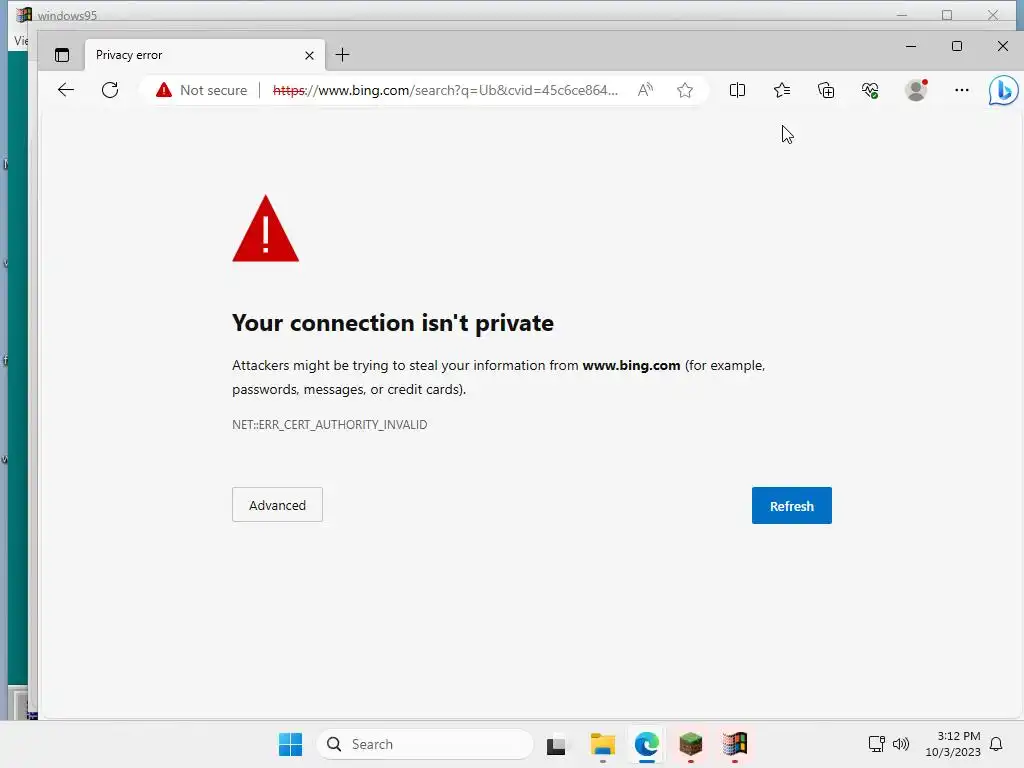1024x768 pixels.
Task: Open the clock showing 3:12 PM
Action: pos(953,744)
